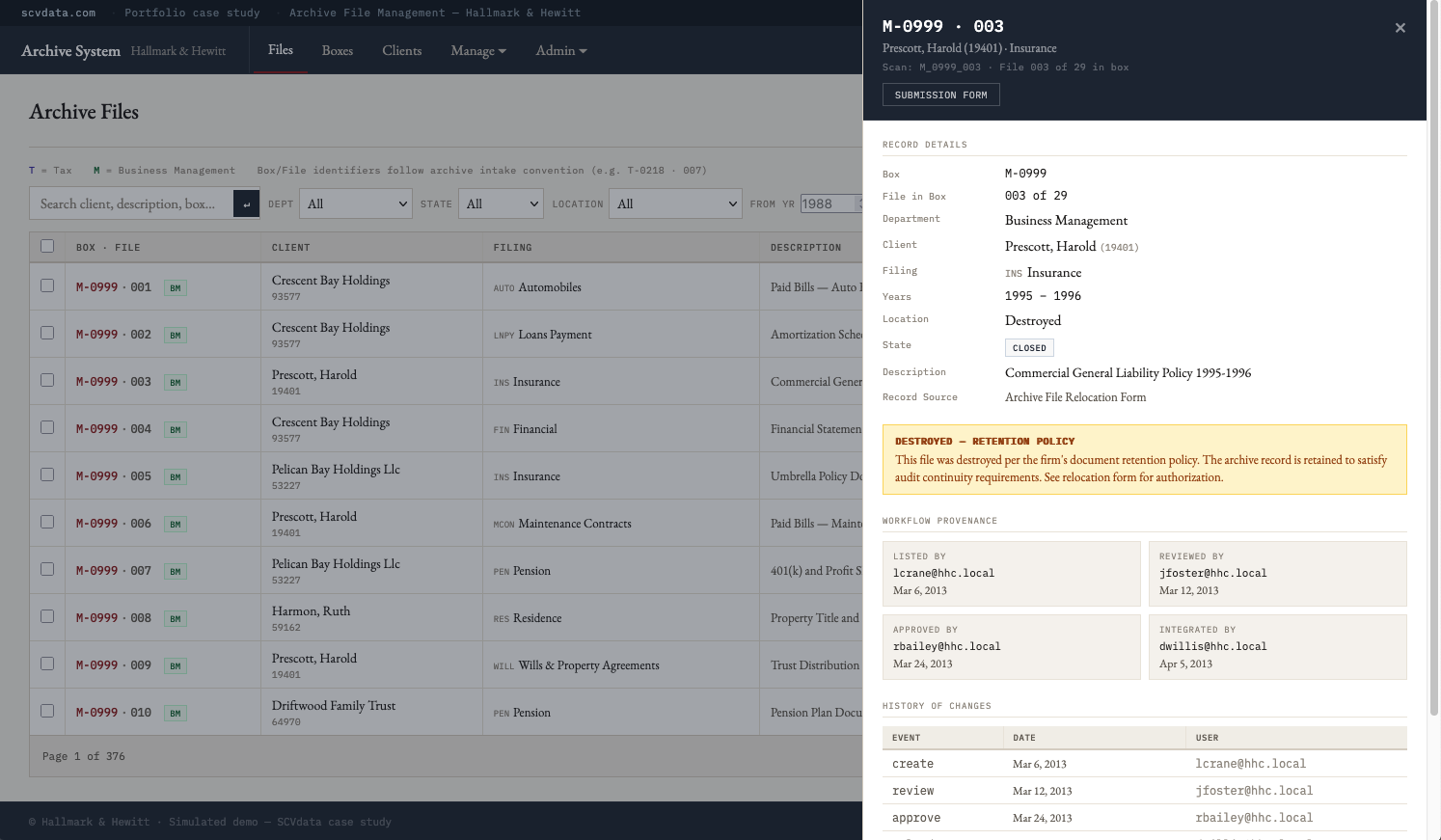The image size is (1441, 840).
Task: Click Archive File Relocation Form record source
Action: click(x=1075, y=397)
